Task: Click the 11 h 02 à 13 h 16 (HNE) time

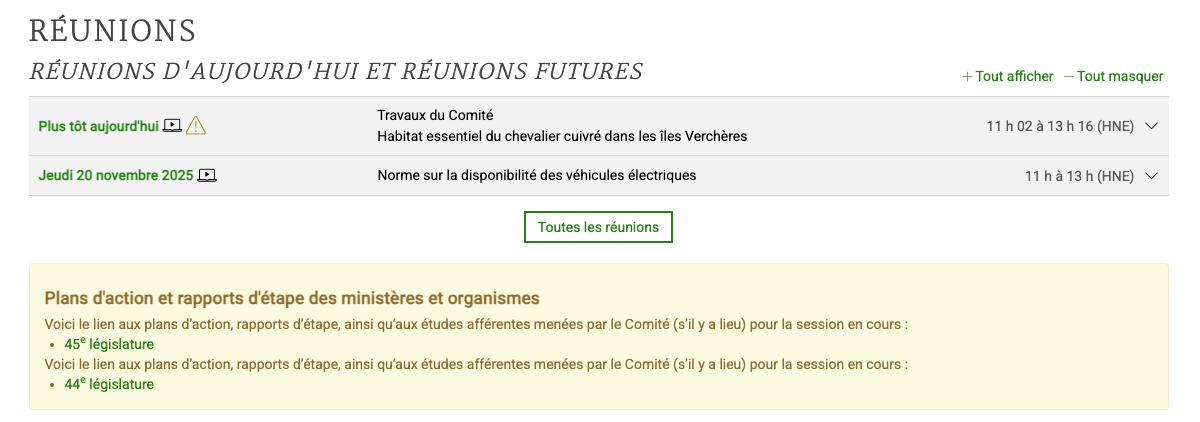Action: (x=1060, y=126)
